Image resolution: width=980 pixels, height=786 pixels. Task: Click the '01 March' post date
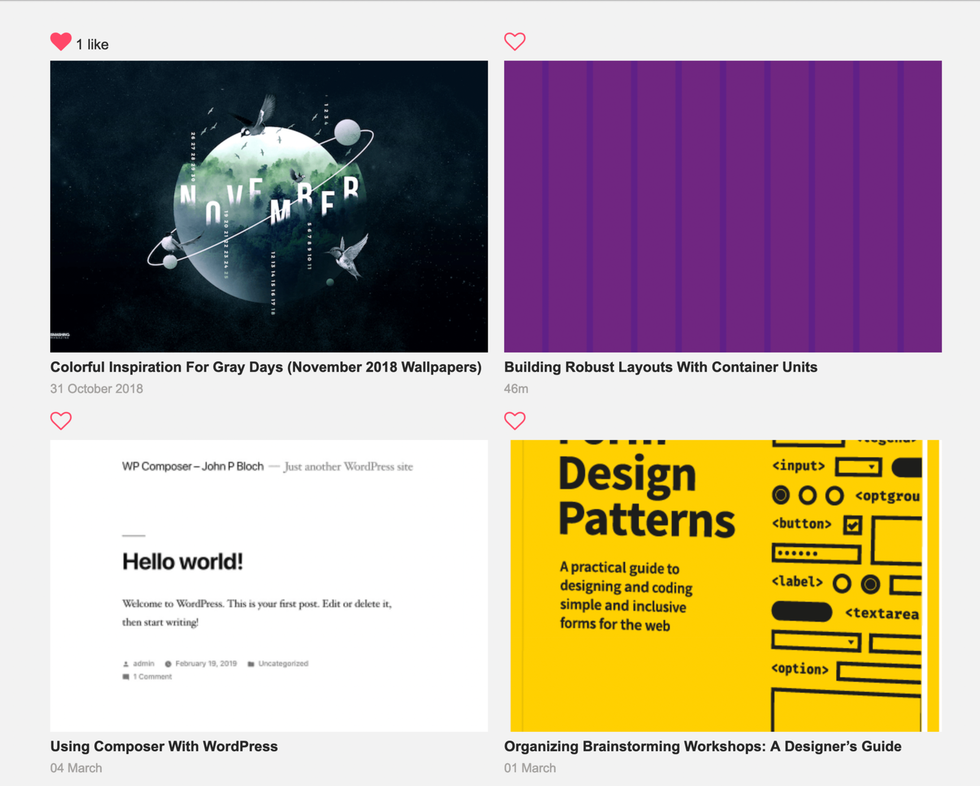(x=530, y=768)
